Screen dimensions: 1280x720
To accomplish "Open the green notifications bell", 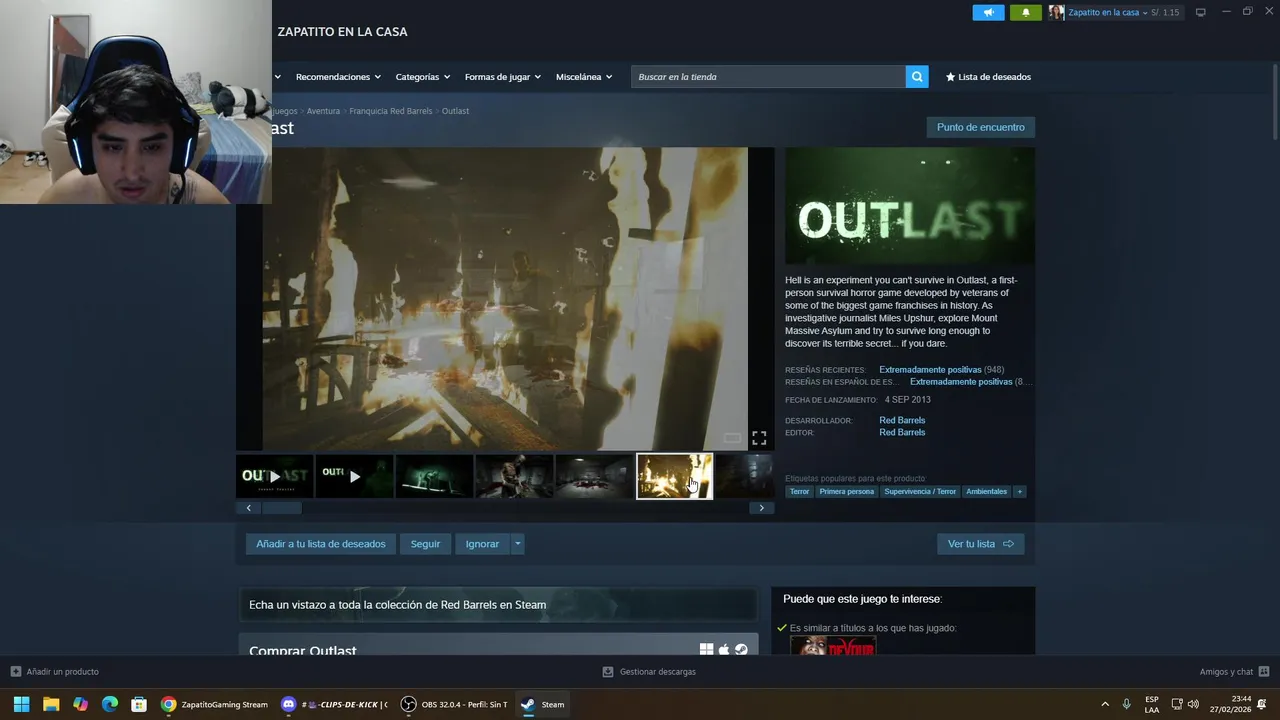I will point(1025,12).
